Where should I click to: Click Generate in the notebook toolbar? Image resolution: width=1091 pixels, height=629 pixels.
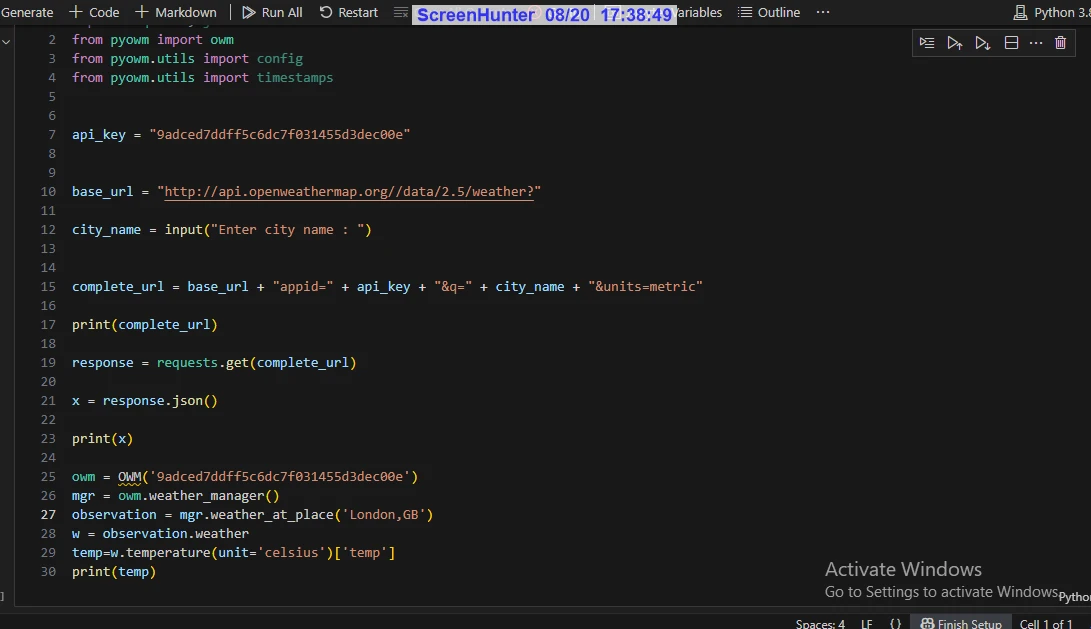tap(27, 12)
